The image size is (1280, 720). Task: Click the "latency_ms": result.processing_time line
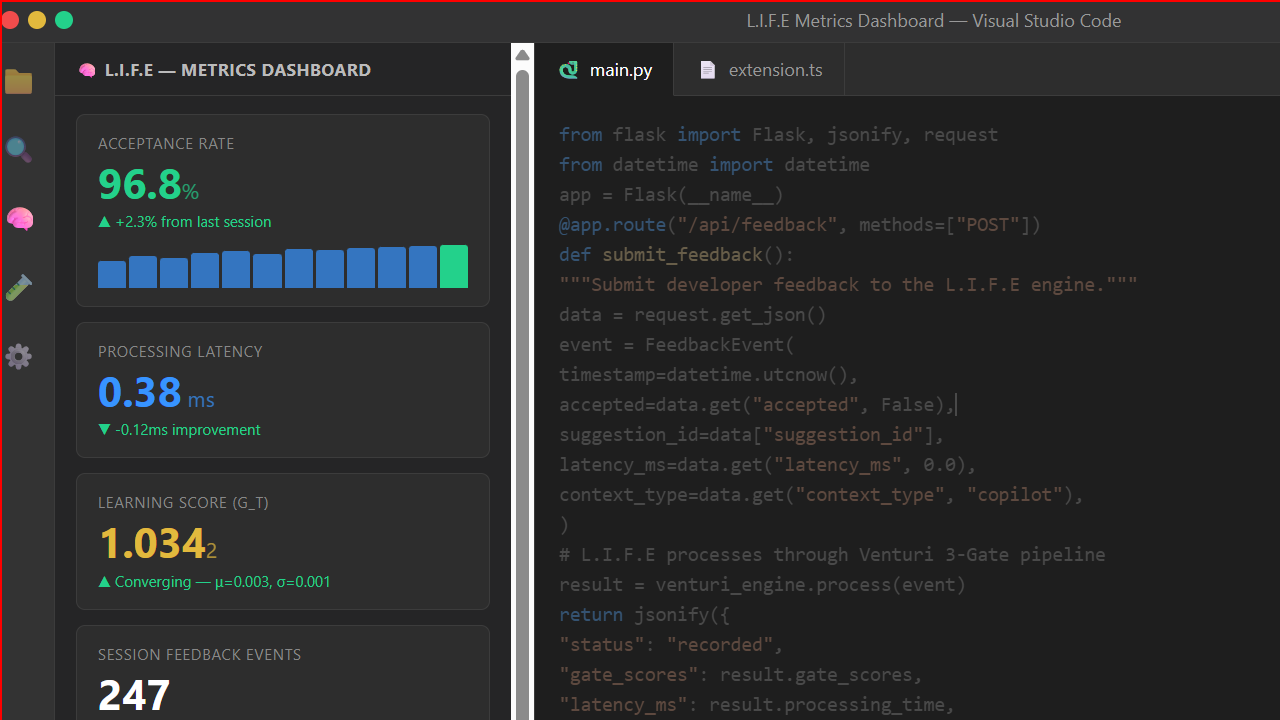pyautogui.click(x=757, y=705)
